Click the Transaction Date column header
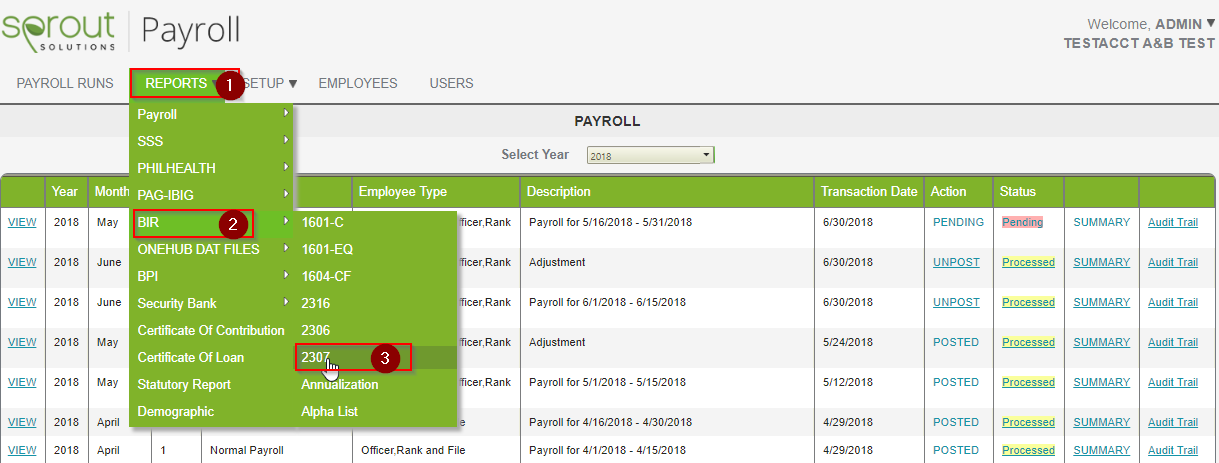 point(869,191)
